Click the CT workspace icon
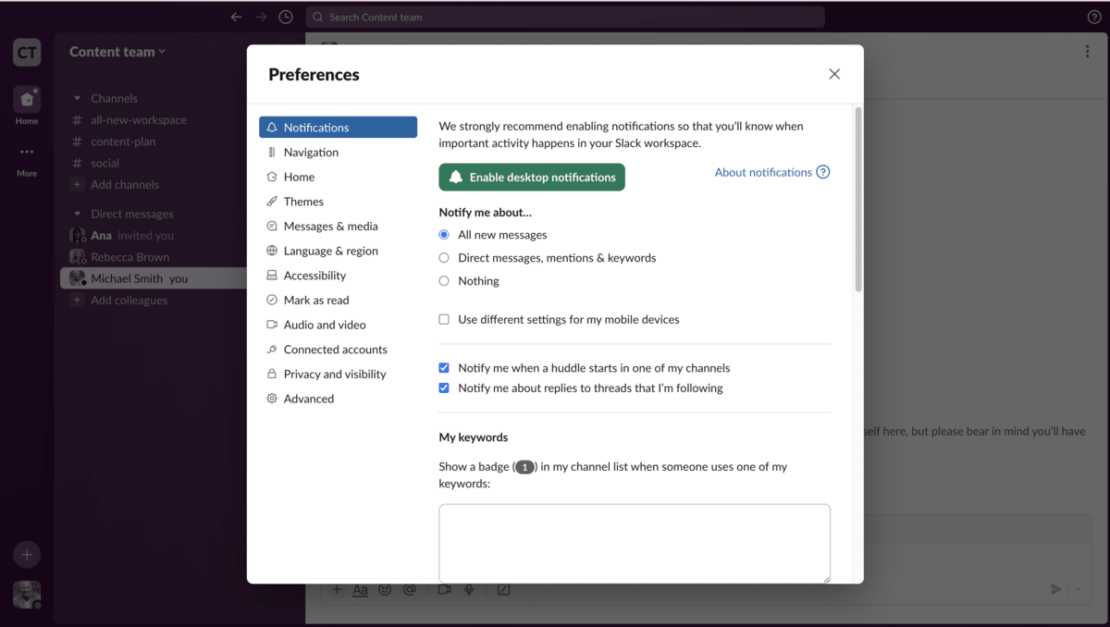Image resolution: width=1110 pixels, height=627 pixels. click(27, 53)
